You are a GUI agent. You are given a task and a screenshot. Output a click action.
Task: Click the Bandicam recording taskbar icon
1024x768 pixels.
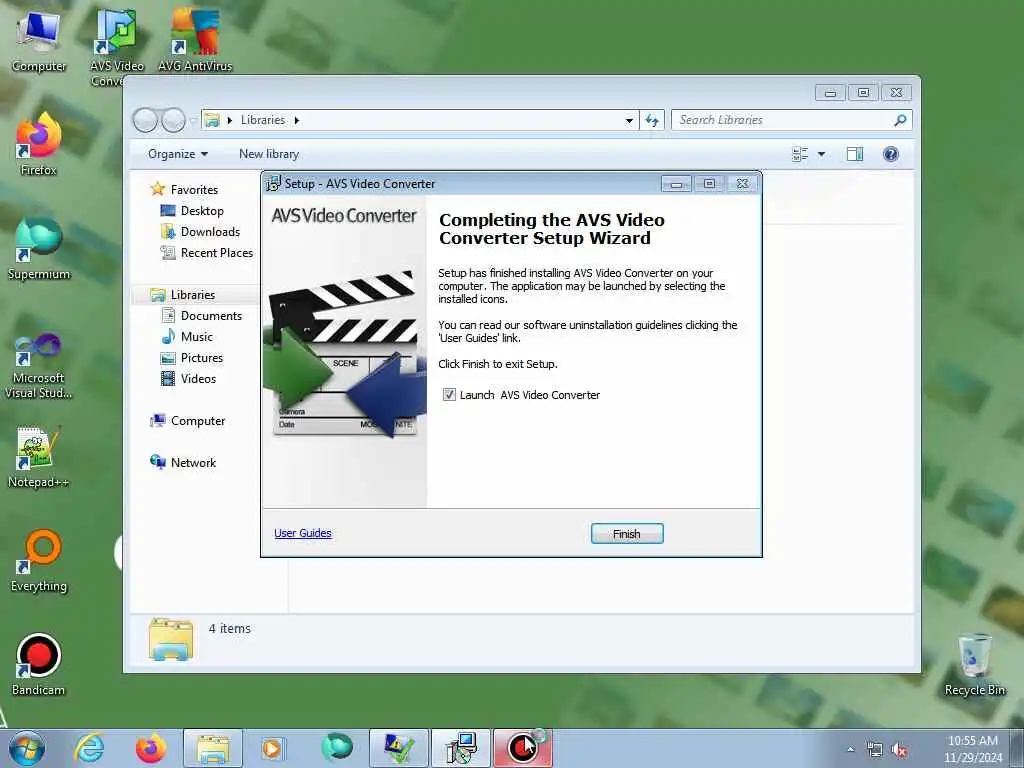pyautogui.click(x=523, y=748)
